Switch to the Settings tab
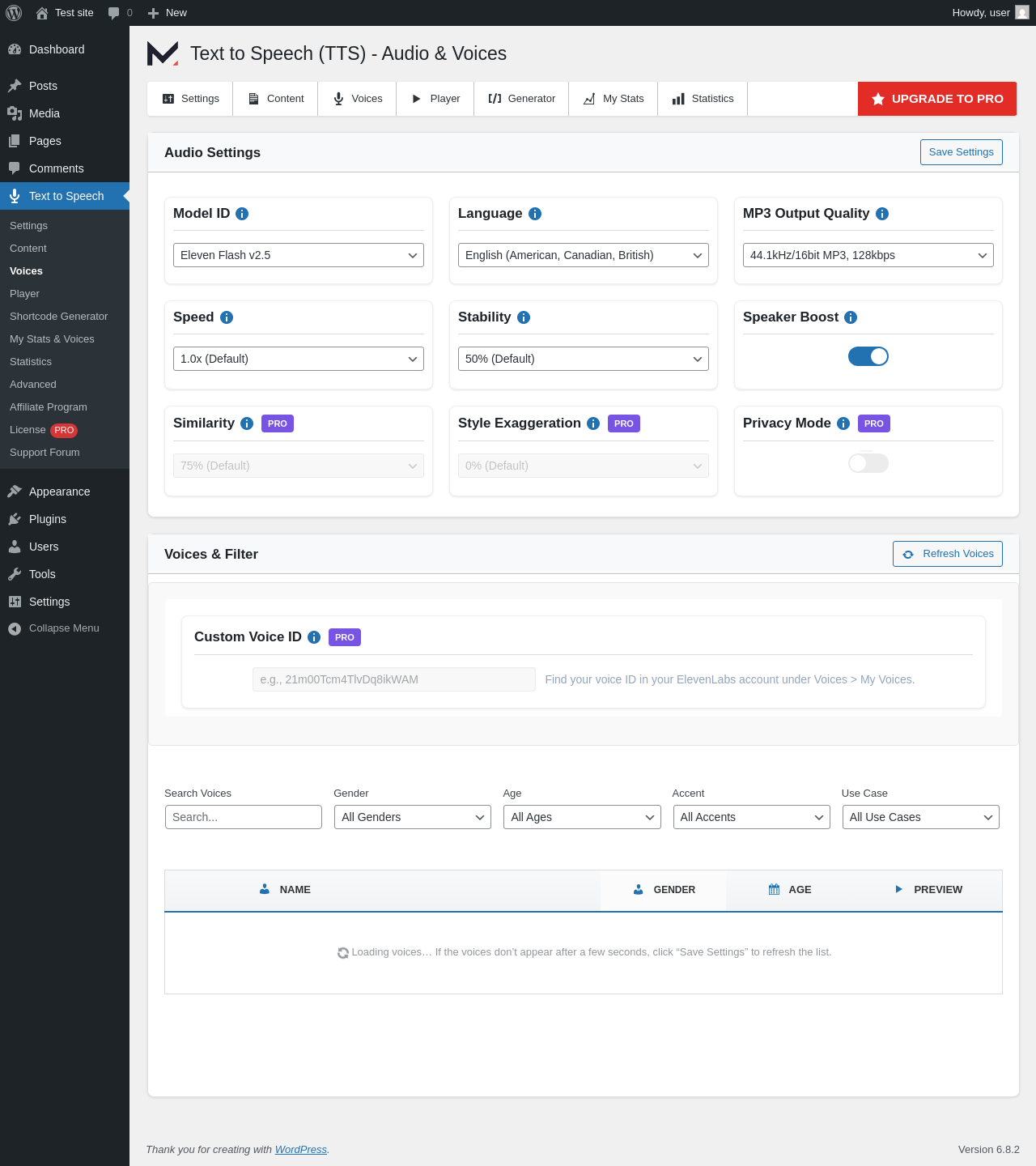1036x1166 pixels. [190, 99]
